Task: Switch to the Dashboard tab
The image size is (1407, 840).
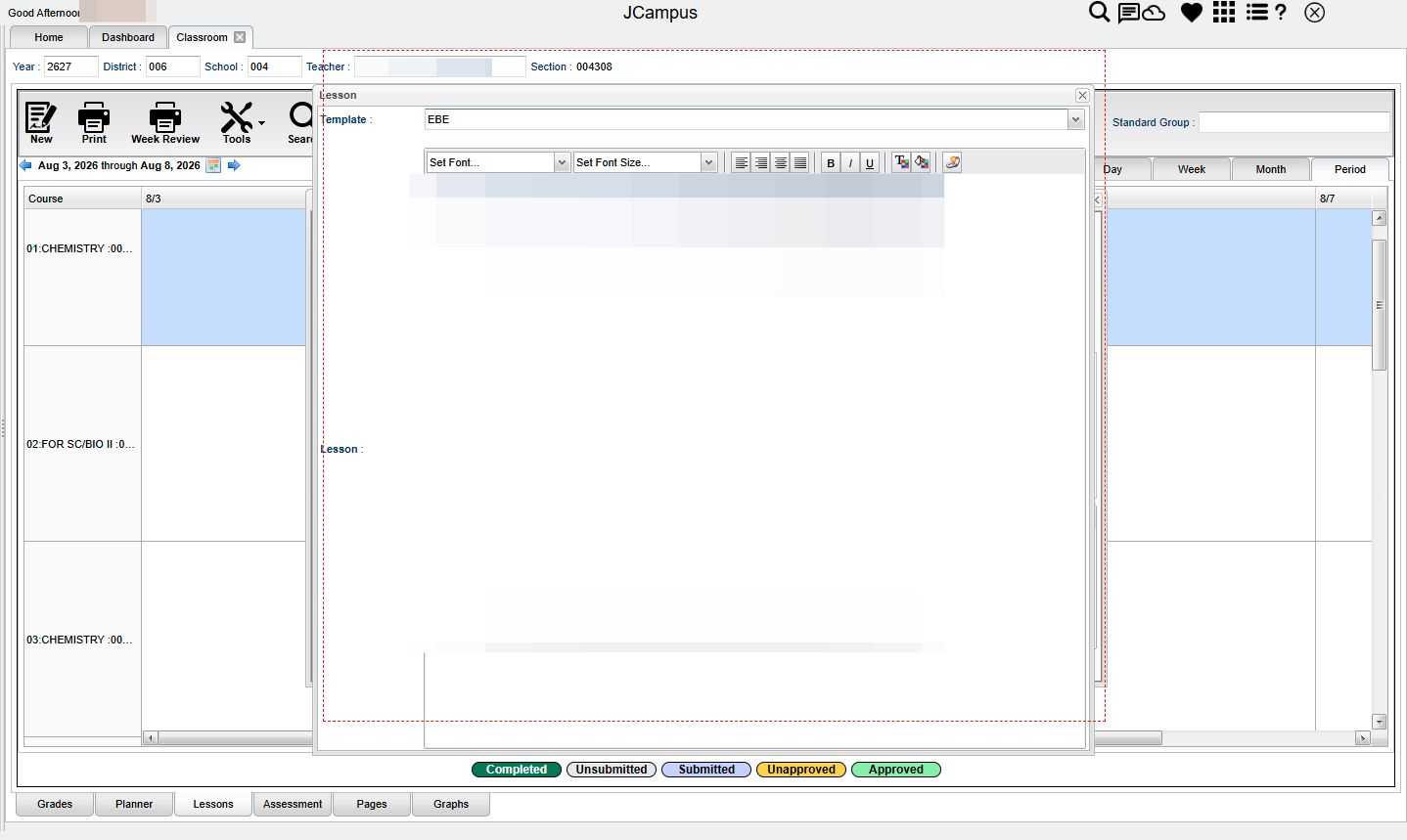Action: [x=128, y=37]
